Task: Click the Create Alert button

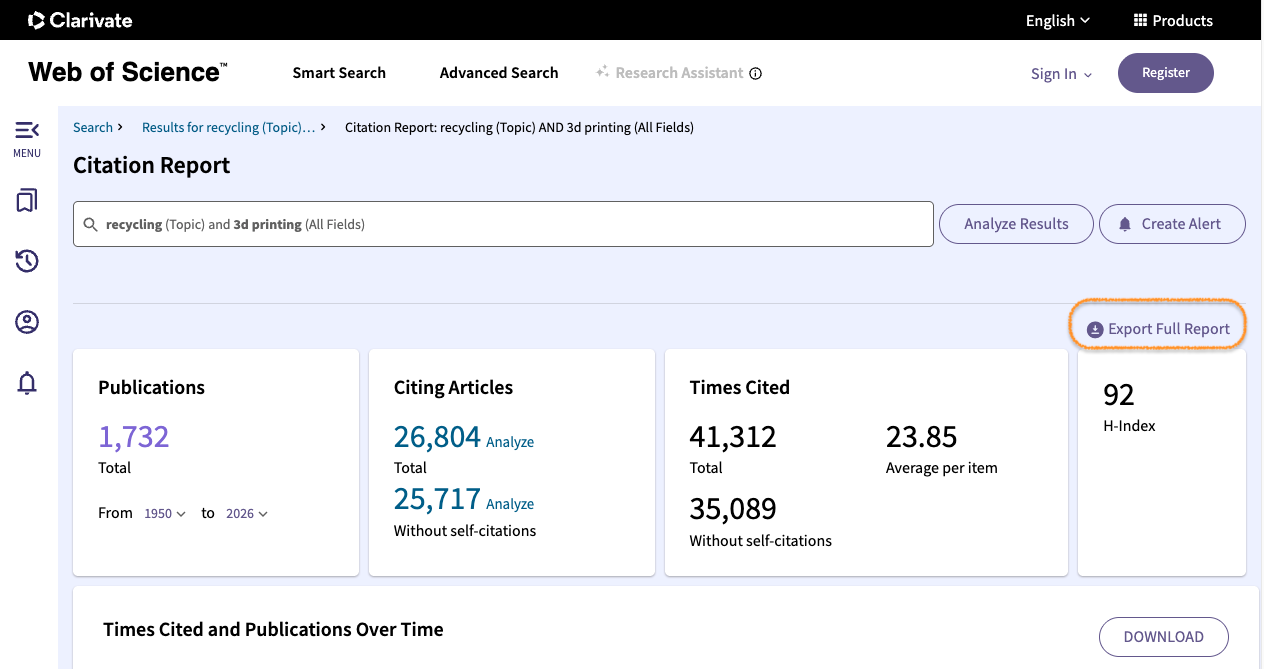Action: point(1172,224)
